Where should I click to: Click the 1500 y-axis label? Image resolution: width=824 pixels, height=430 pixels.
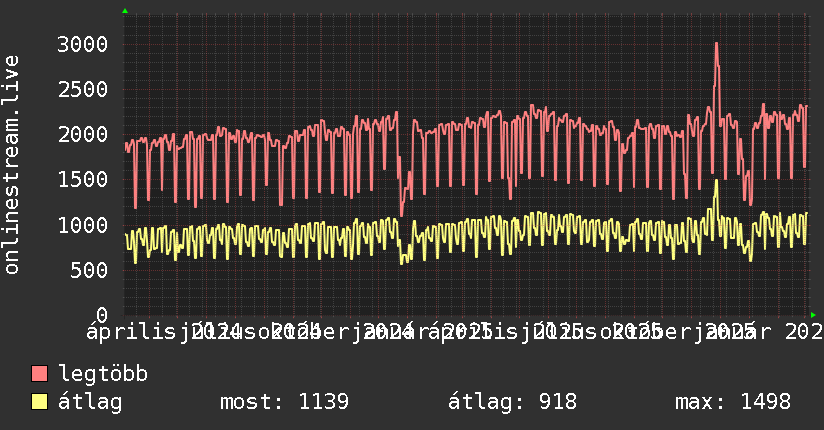83,180
